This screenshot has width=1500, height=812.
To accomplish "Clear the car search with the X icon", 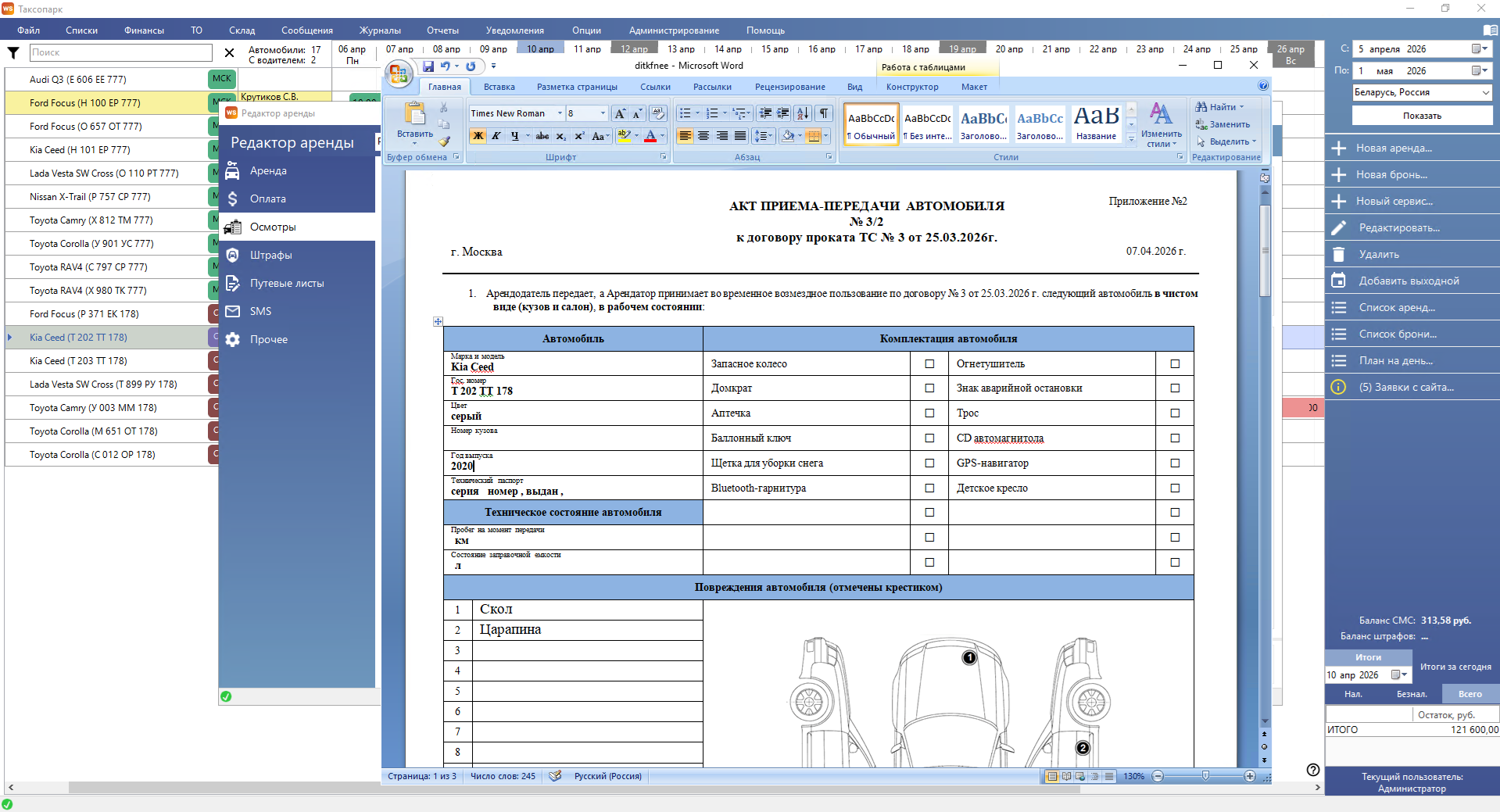I will pos(229,52).
